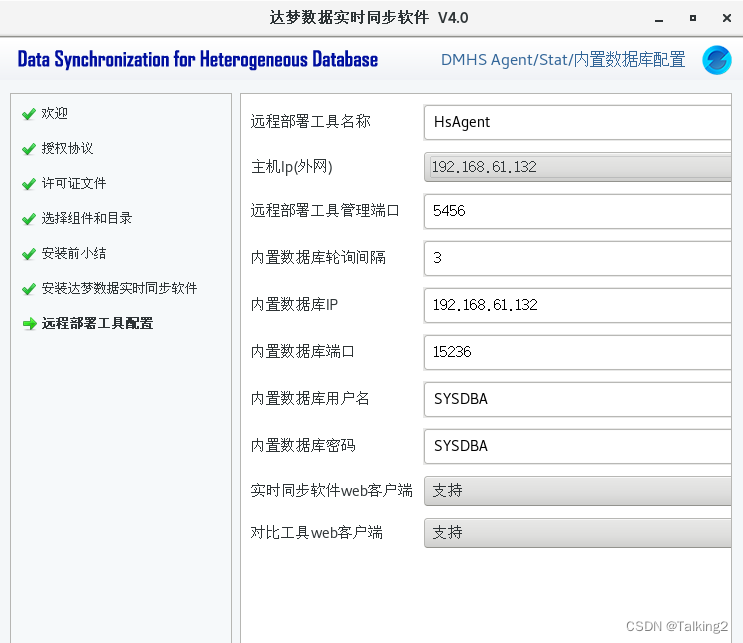Click the 内置数据库端口 label
The height and width of the screenshot is (643, 743).
[302, 351]
